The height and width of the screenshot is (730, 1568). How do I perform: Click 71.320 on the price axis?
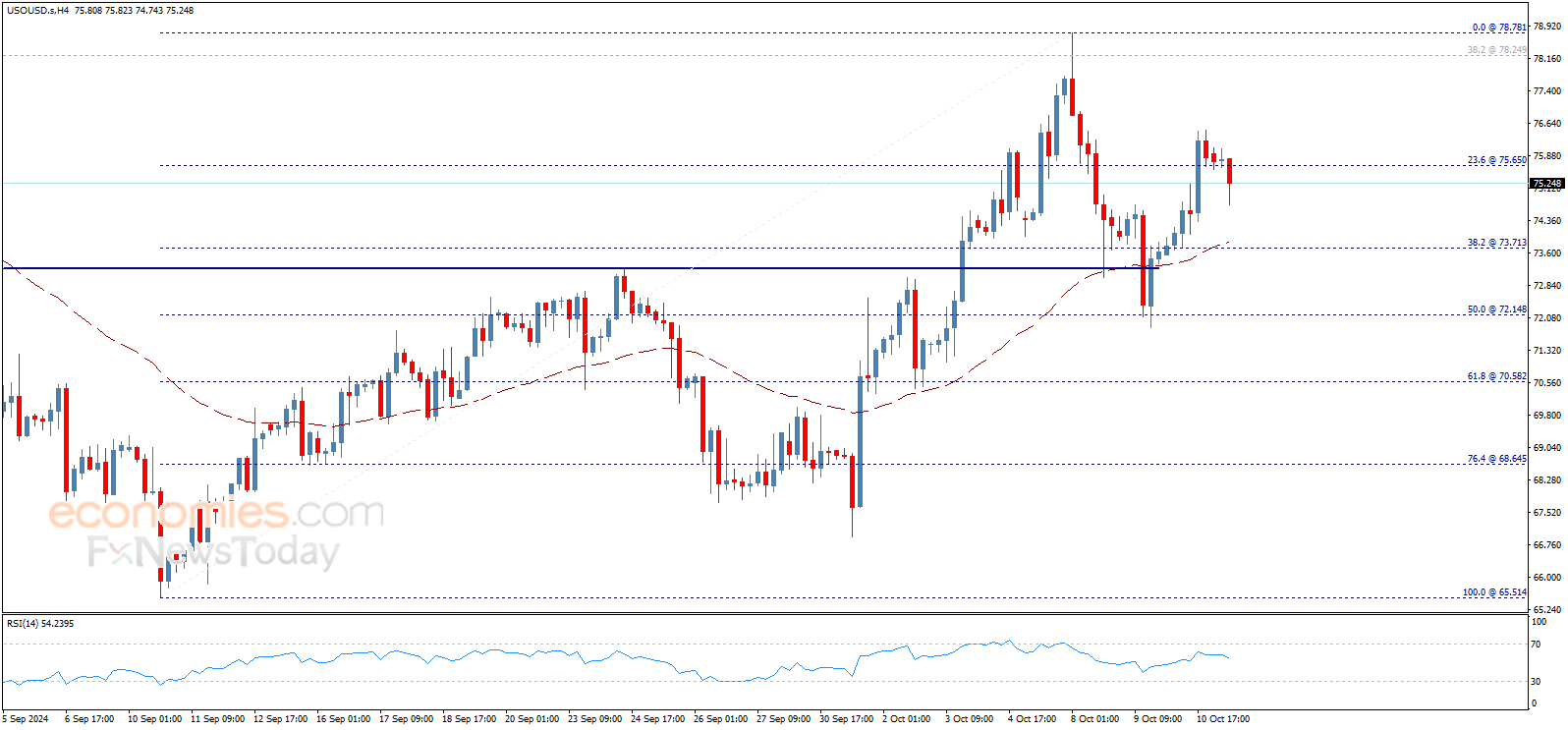pos(1547,351)
